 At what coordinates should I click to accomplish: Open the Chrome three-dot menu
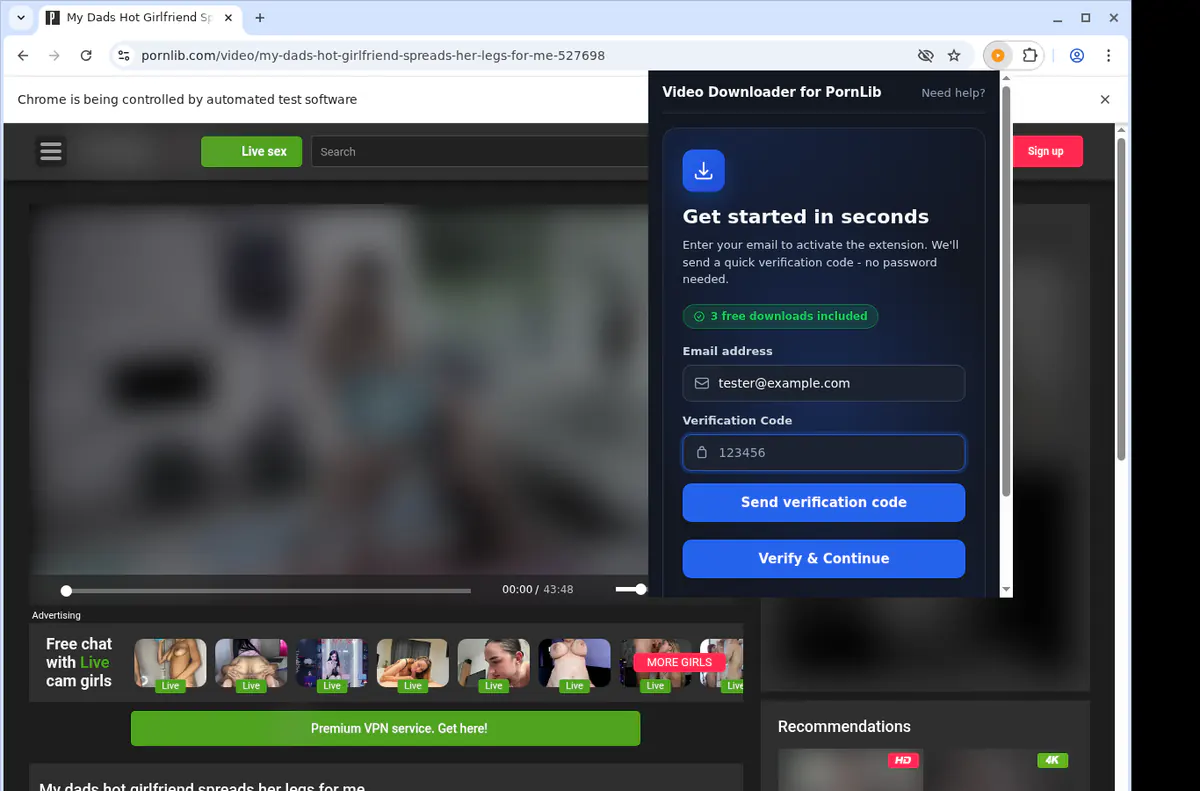pos(1108,56)
